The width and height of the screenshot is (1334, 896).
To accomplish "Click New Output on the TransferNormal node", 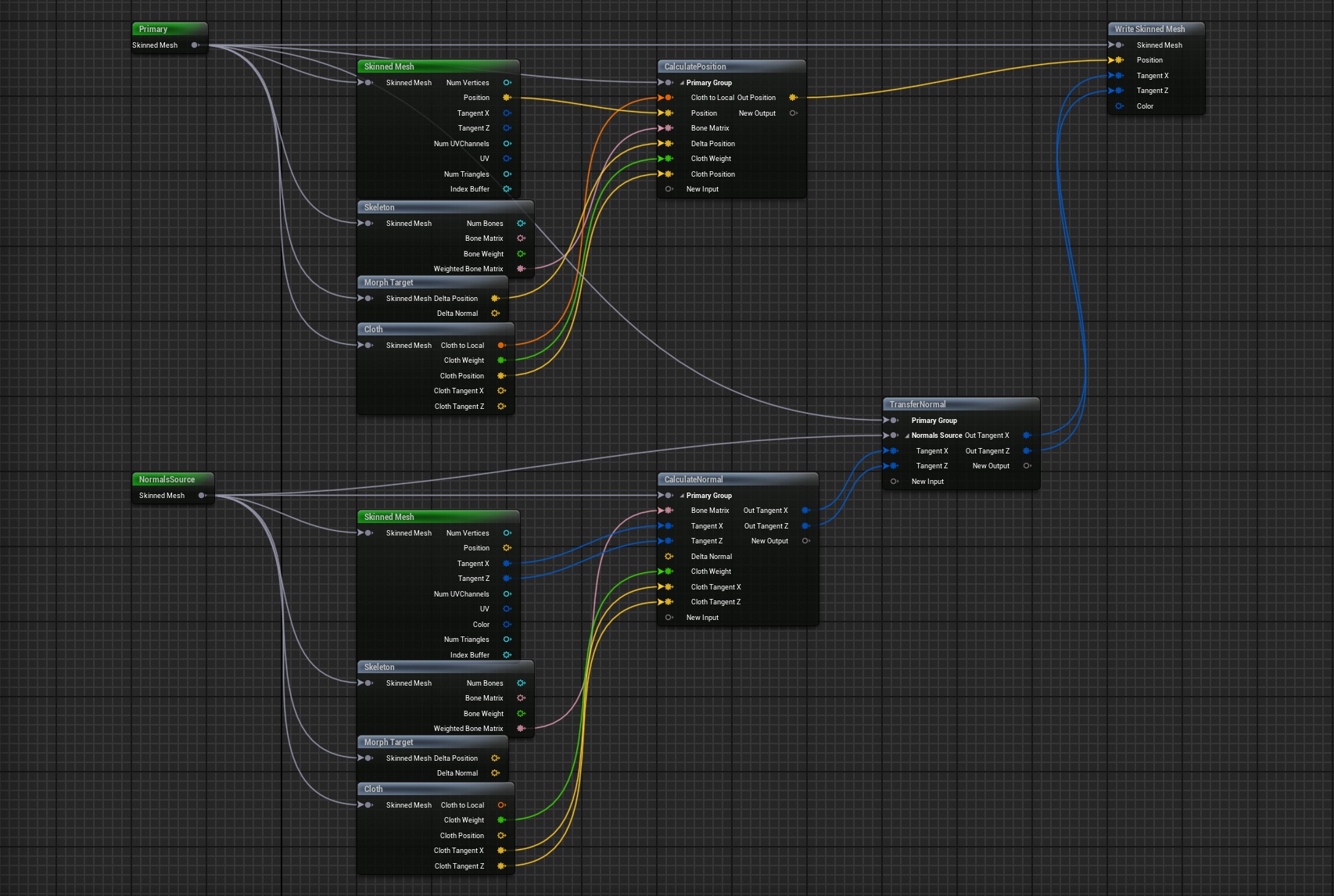I will [x=991, y=466].
